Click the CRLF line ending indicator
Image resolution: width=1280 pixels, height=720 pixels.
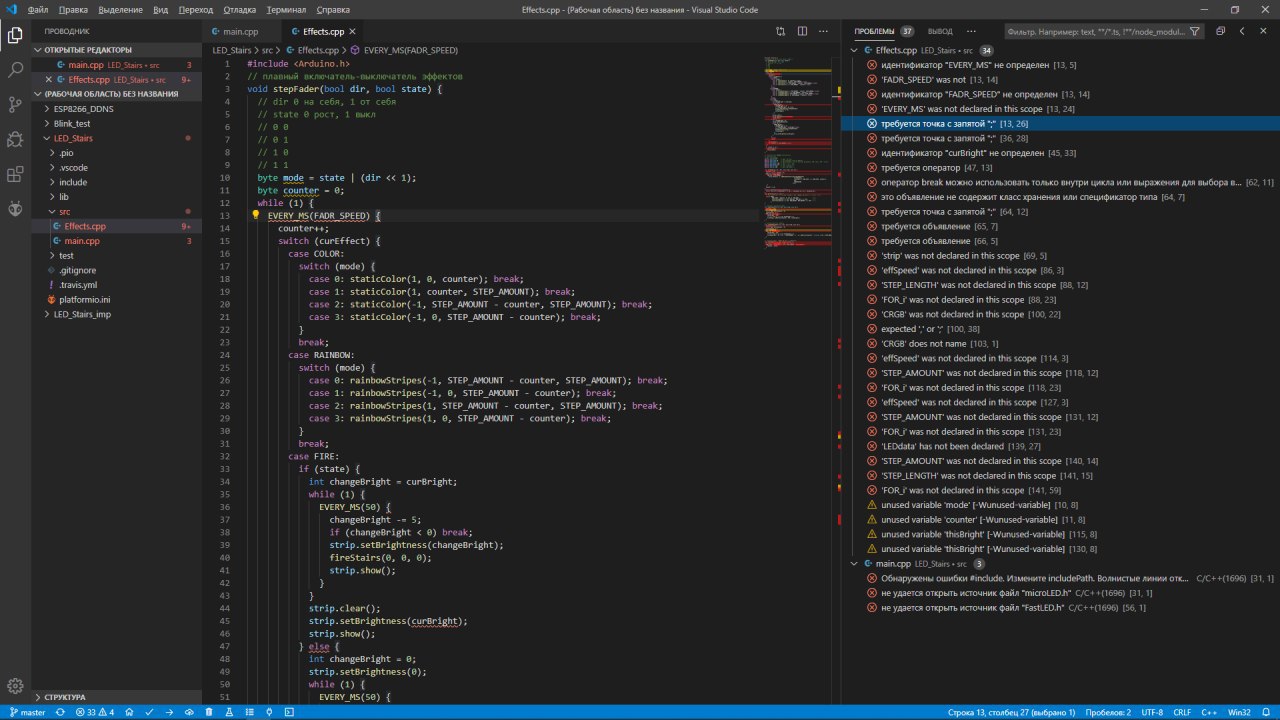(x=1182, y=712)
